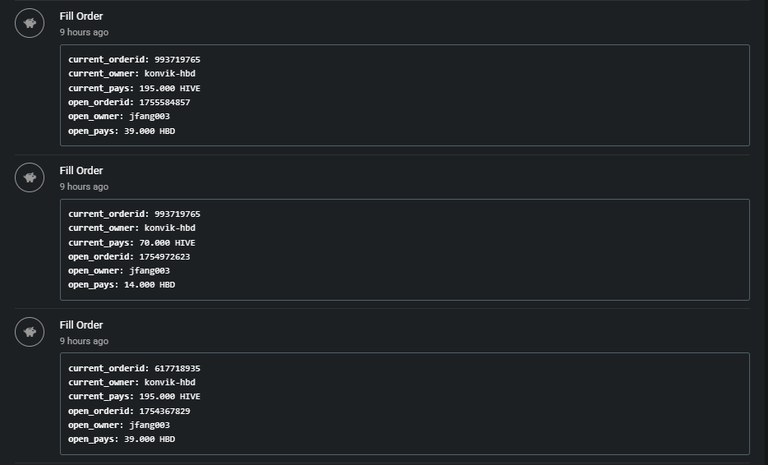Click jfang003 owner in second order details
The image size is (768, 465).
pos(149,270)
